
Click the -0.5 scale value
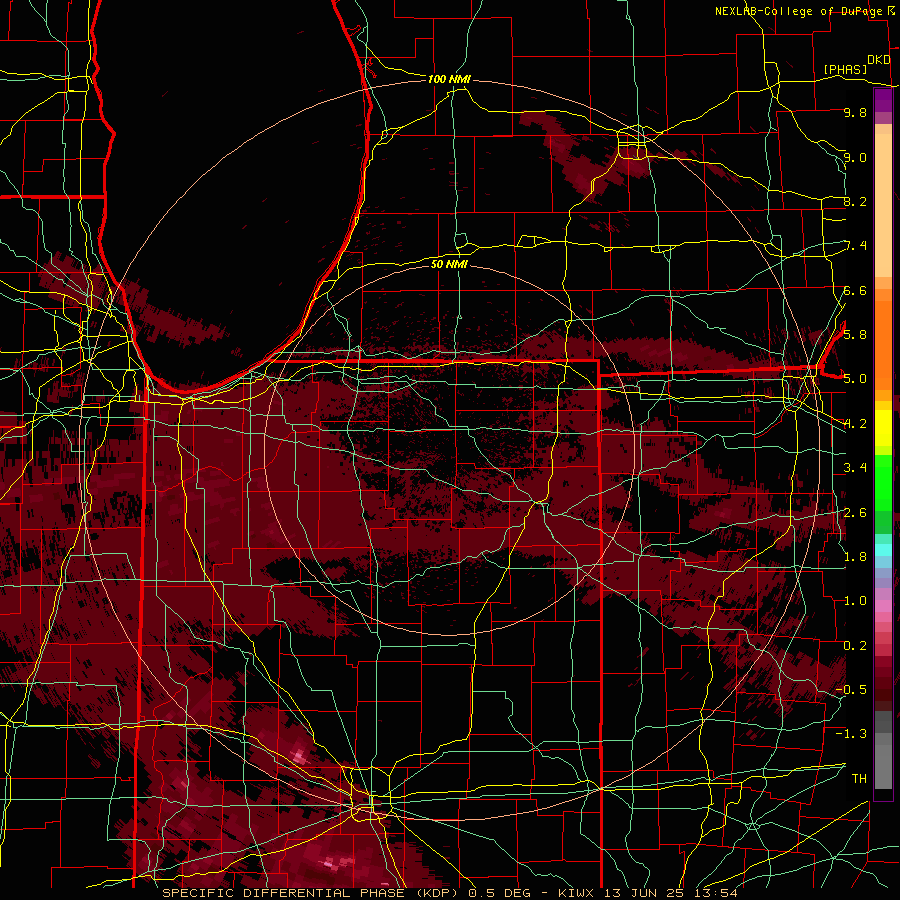(x=851, y=689)
